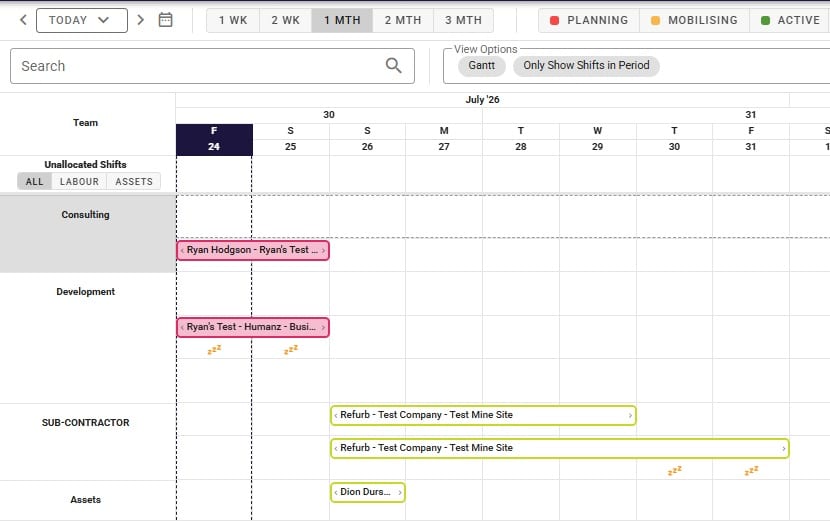Click the zzz rest icon under Saturday 25
The image size is (830, 522).
291,349
